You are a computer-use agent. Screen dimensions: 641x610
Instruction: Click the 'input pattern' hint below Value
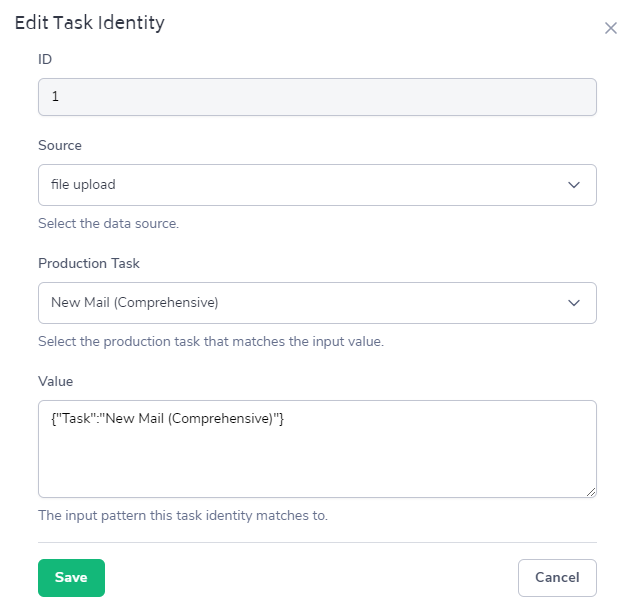pyautogui.click(x=182, y=516)
